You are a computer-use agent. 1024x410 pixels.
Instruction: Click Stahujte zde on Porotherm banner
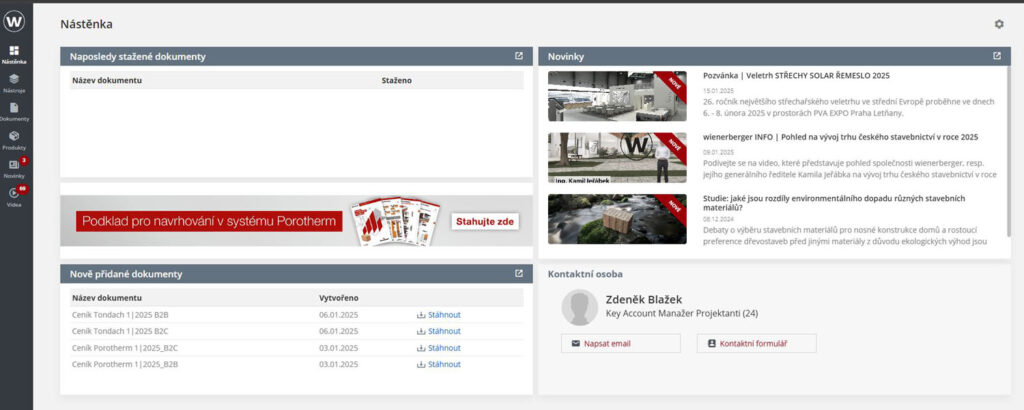486,221
